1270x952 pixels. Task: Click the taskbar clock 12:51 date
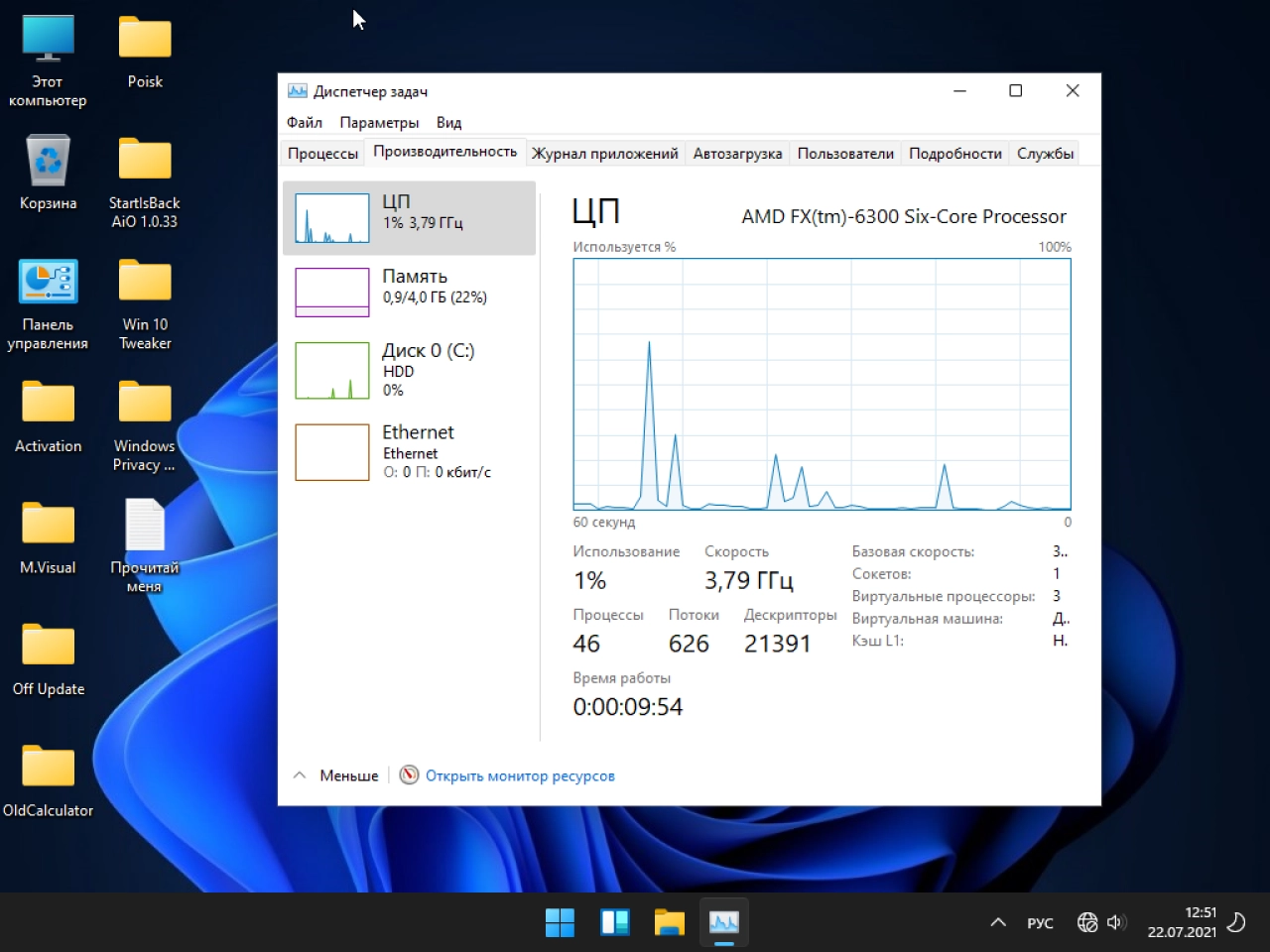(1182, 922)
